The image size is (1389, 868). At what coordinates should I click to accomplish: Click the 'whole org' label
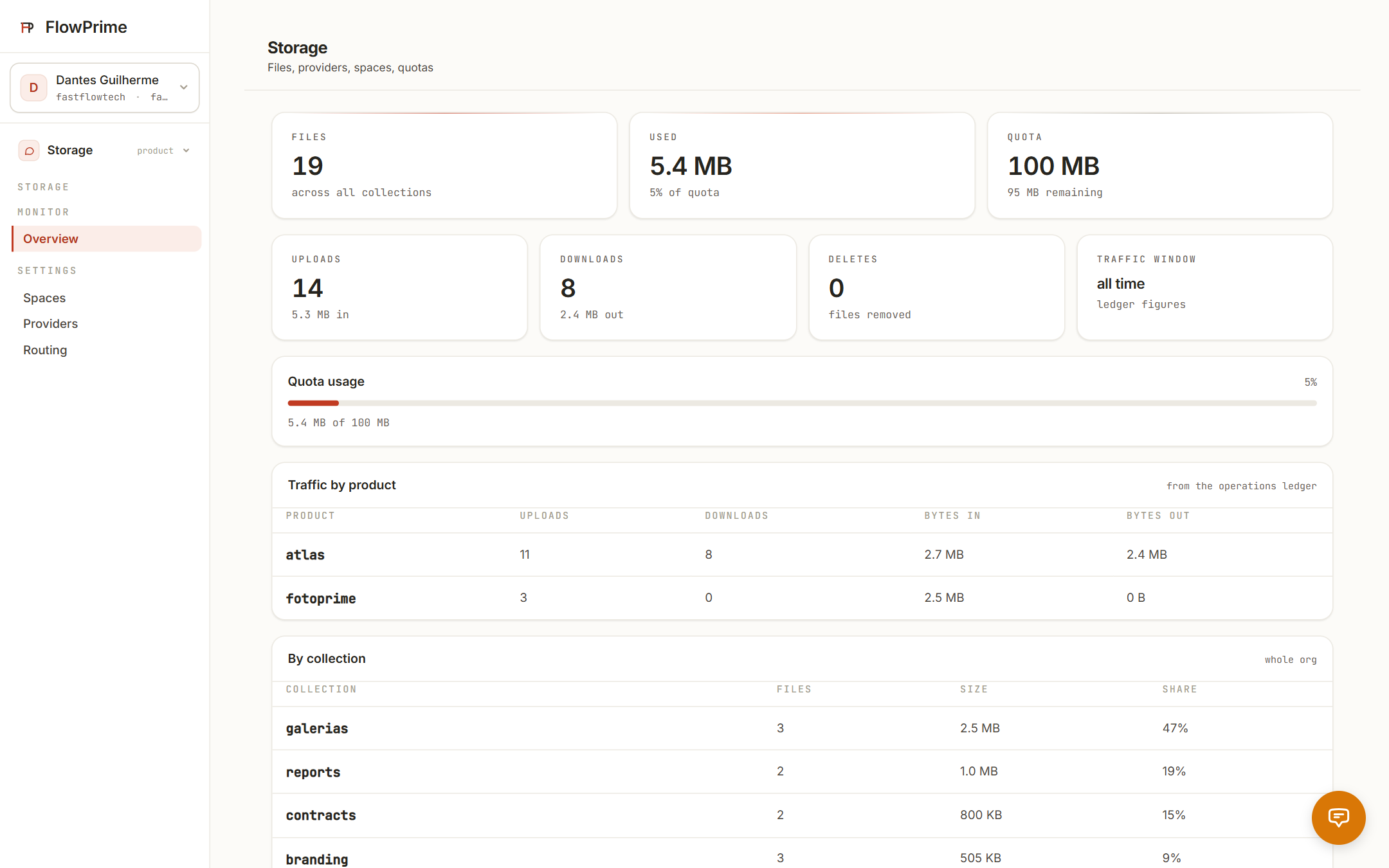[1291, 660]
